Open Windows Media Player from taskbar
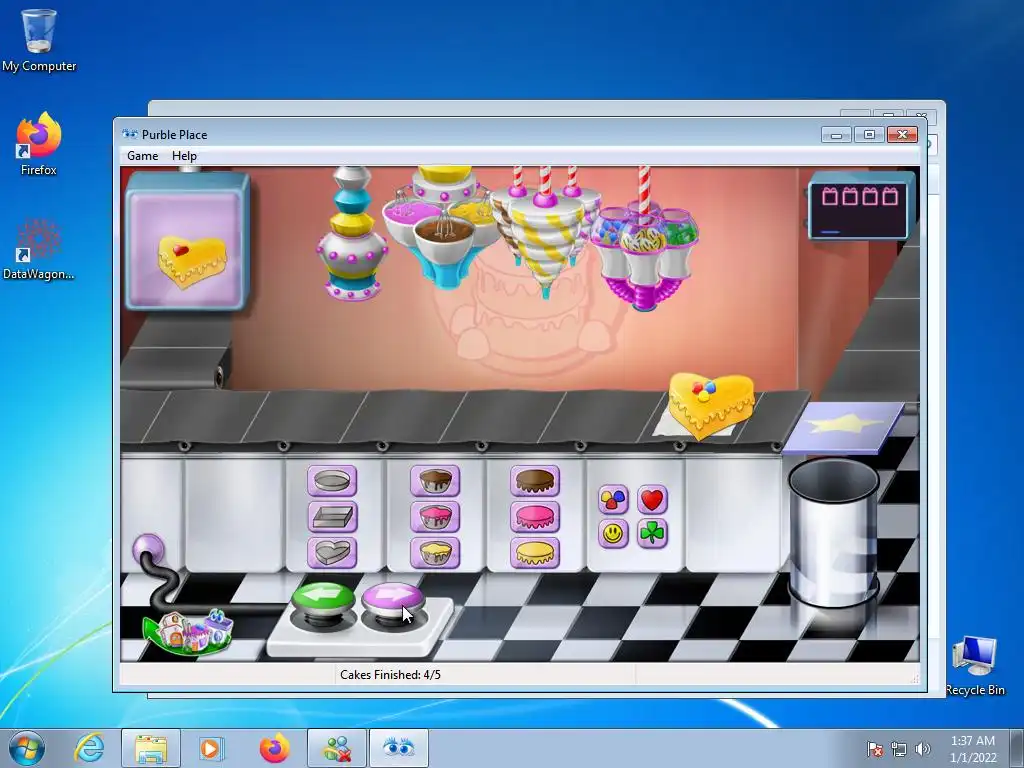The width and height of the screenshot is (1024, 768). coord(211,748)
